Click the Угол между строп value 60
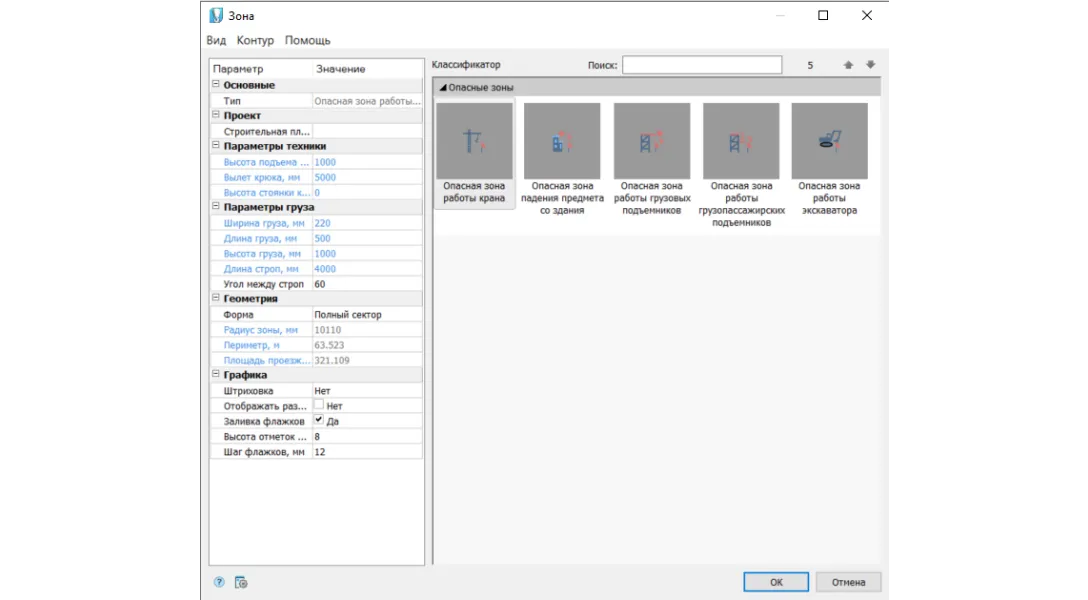1088x600 pixels. tap(367, 284)
